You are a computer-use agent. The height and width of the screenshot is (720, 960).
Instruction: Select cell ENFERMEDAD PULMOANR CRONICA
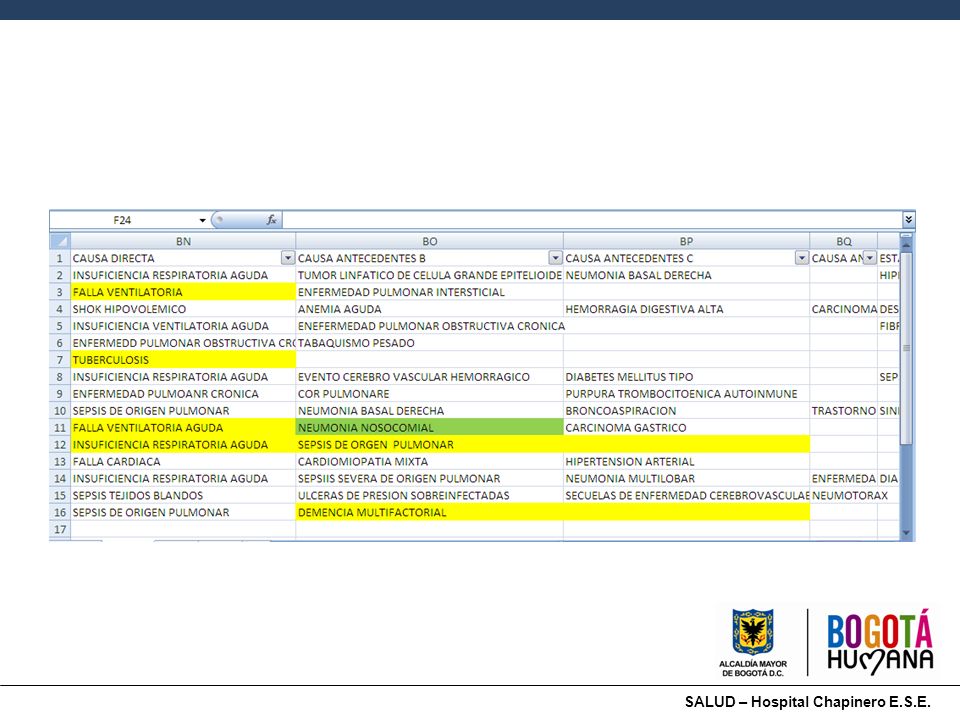coord(183,394)
